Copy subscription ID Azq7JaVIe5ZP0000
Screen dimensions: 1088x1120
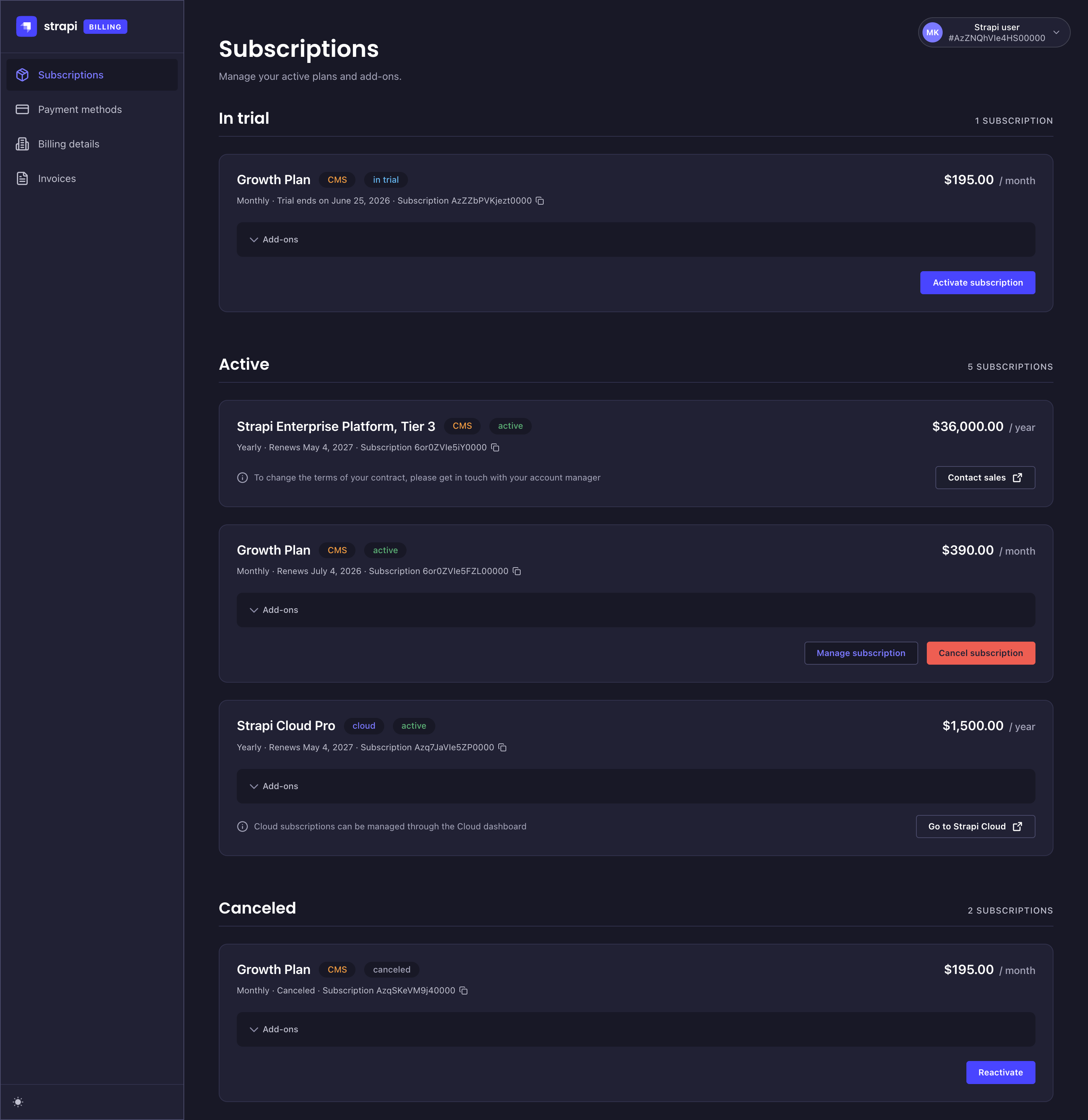pos(503,747)
